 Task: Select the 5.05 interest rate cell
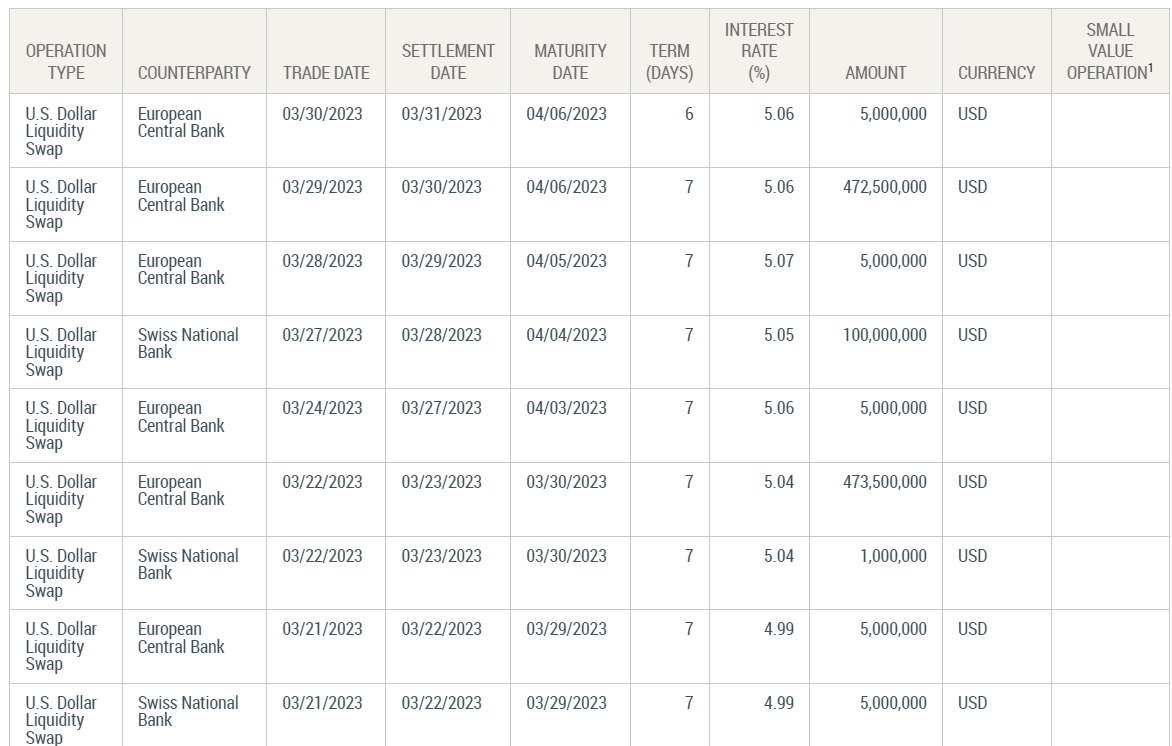pyautogui.click(x=778, y=335)
